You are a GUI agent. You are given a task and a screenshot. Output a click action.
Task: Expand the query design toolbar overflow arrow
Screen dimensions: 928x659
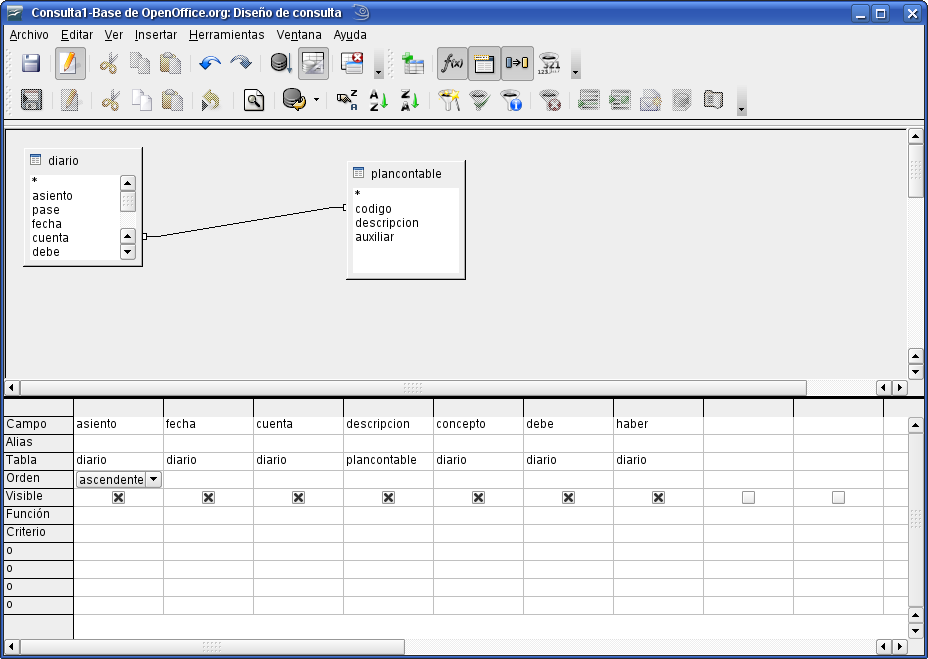pos(575,63)
